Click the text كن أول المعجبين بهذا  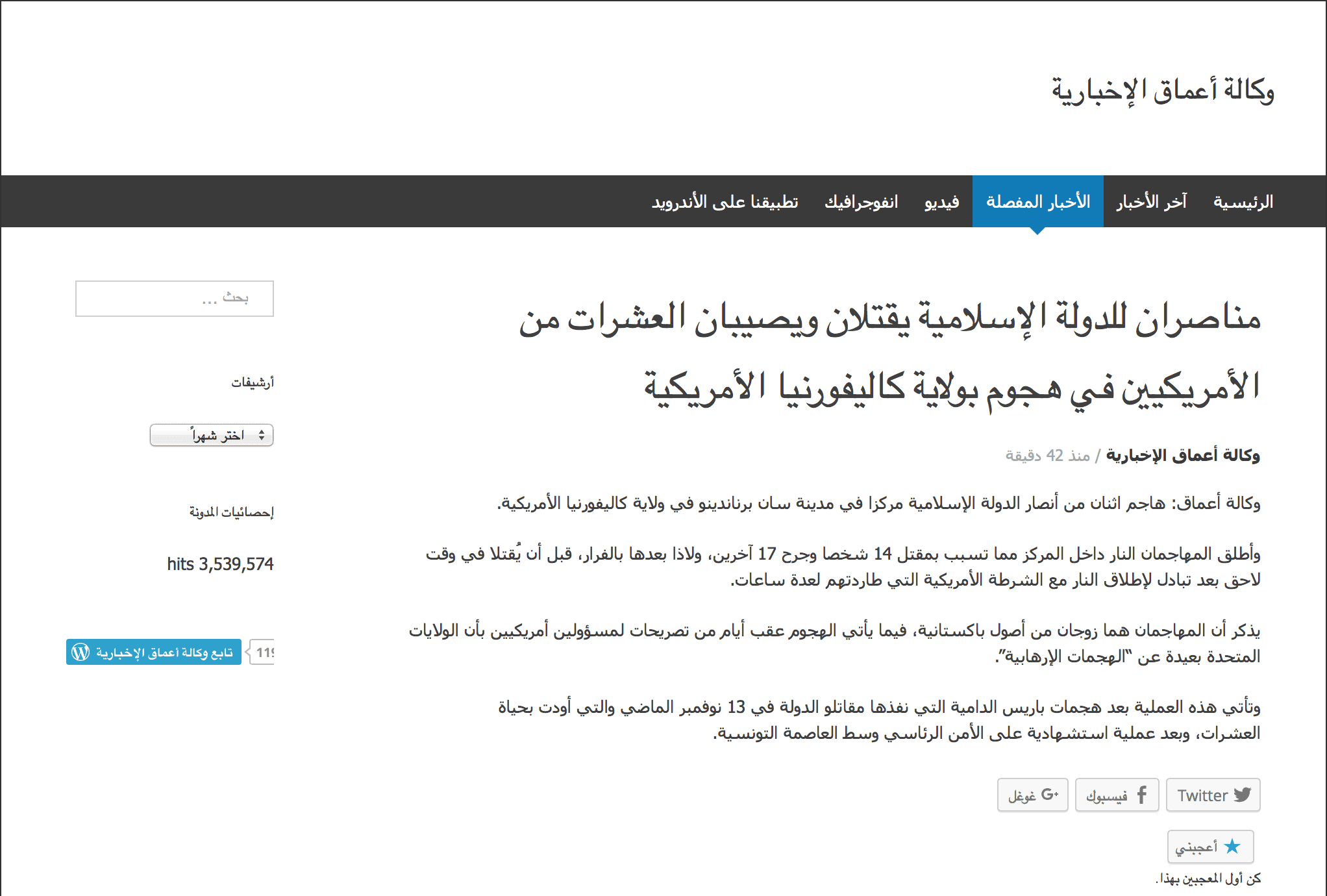[x=1208, y=878]
